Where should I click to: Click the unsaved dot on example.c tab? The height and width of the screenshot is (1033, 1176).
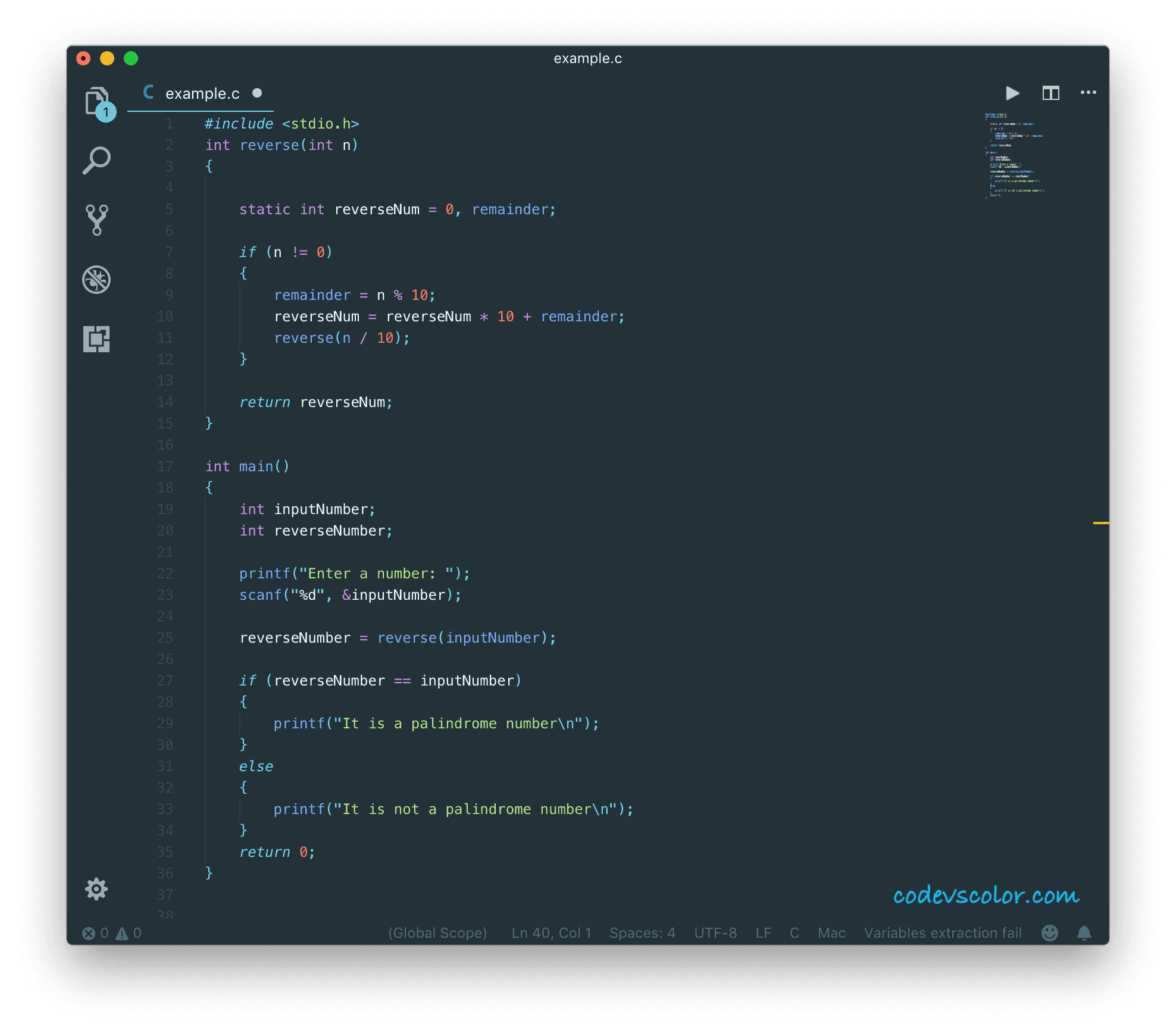(257, 93)
